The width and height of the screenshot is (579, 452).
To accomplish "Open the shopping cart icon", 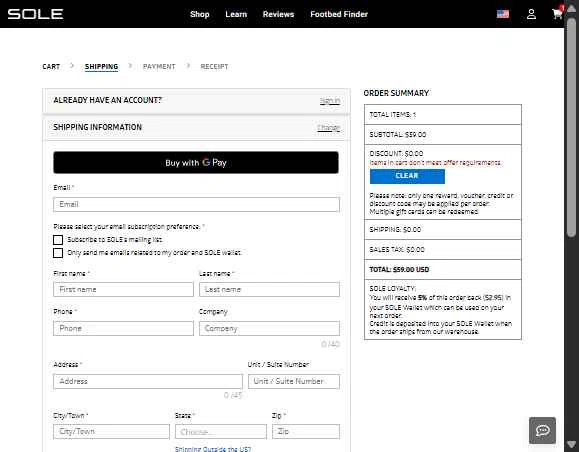I will click(x=557, y=14).
